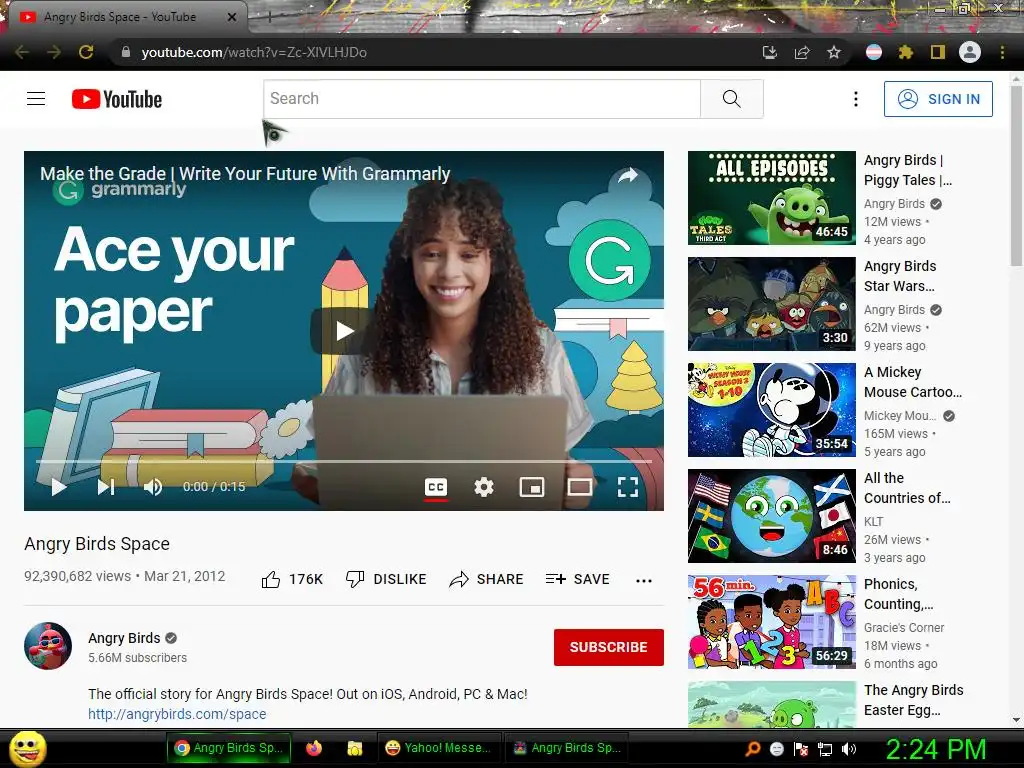Launch Firefox from the taskbar
The width and height of the screenshot is (1024, 768).
click(314, 748)
